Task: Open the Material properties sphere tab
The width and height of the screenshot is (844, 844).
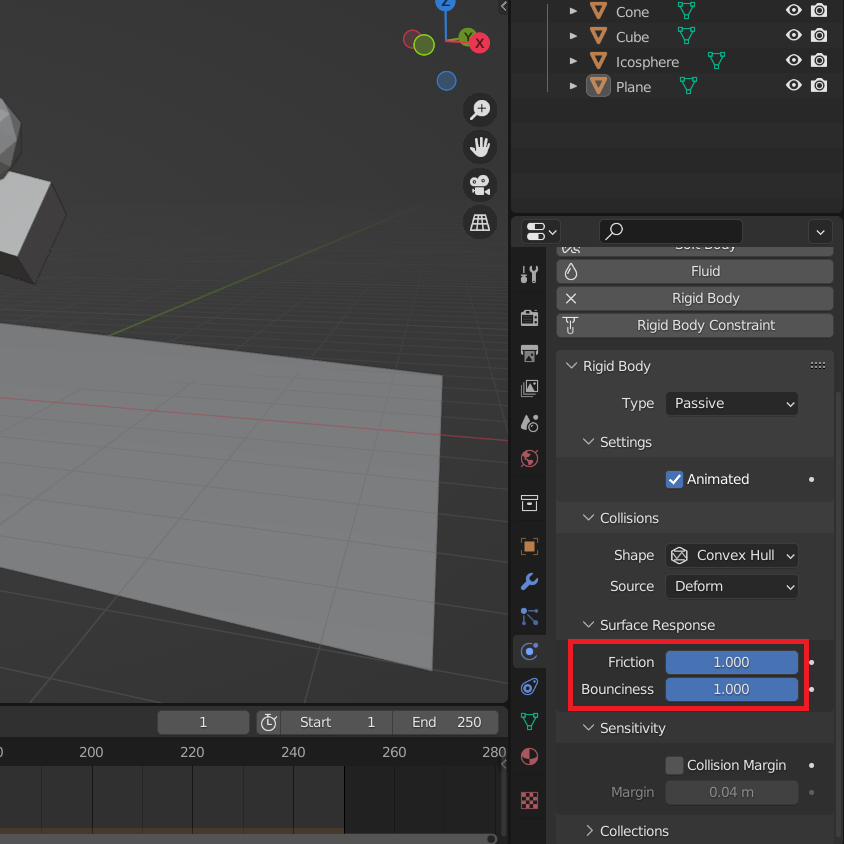Action: pyautogui.click(x=530, y=756)
